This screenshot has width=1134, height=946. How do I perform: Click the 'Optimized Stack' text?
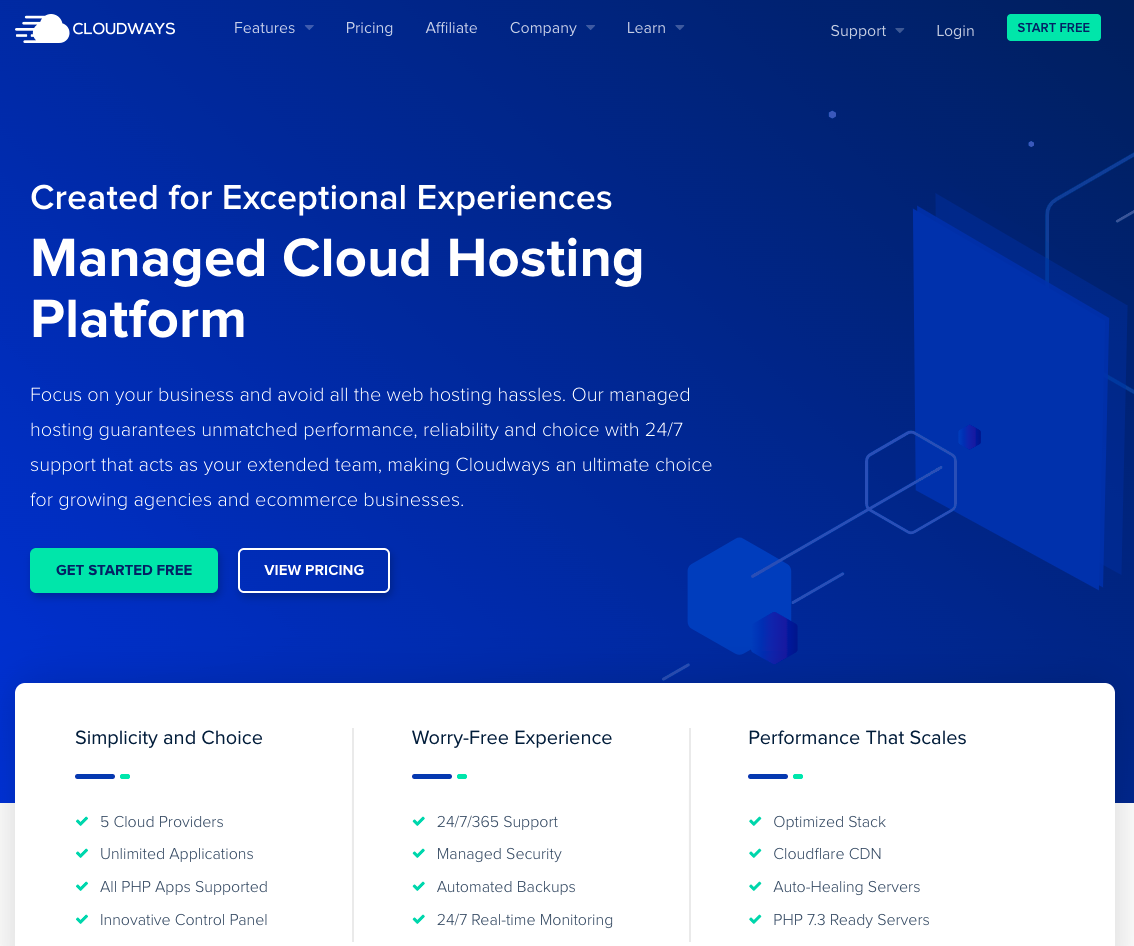(x=830, y=822)
